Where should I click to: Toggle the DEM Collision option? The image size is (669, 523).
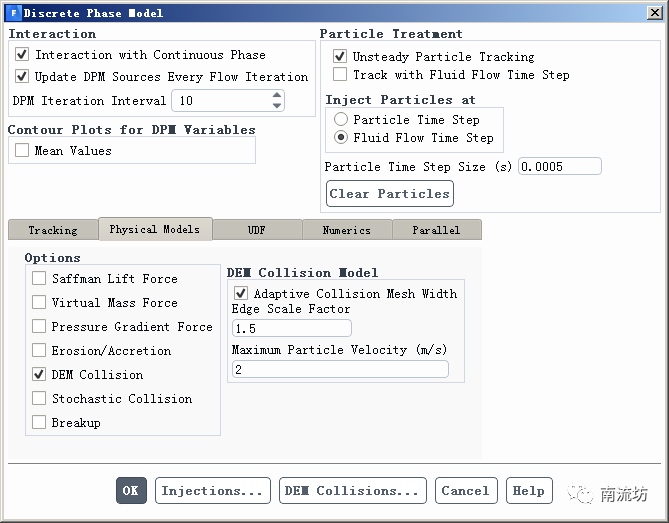pos(39,375)
